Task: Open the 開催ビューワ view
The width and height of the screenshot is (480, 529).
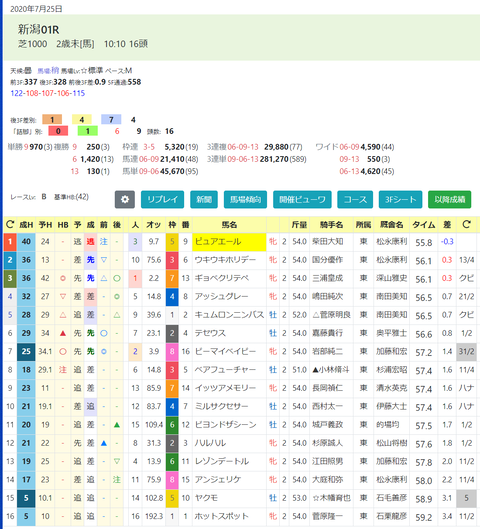Action: point(302,199)
